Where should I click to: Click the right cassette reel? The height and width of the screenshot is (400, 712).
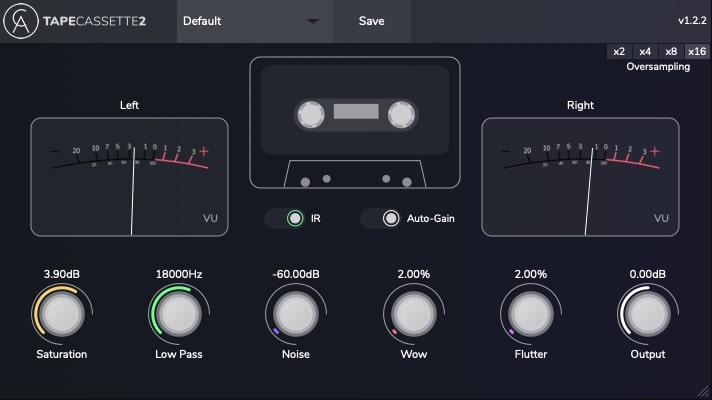click(401, 115)
